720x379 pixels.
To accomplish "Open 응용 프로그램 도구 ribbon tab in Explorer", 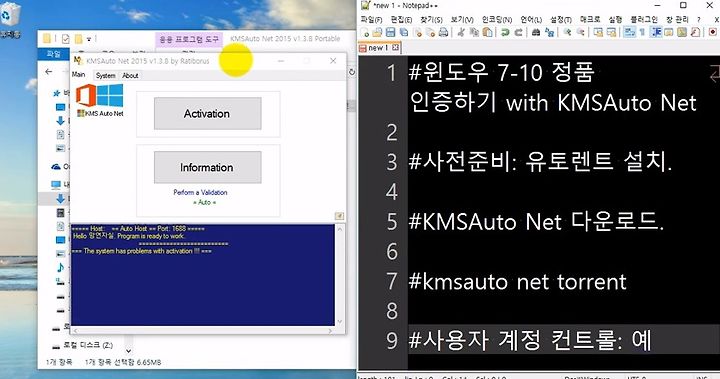I will 189,40.
